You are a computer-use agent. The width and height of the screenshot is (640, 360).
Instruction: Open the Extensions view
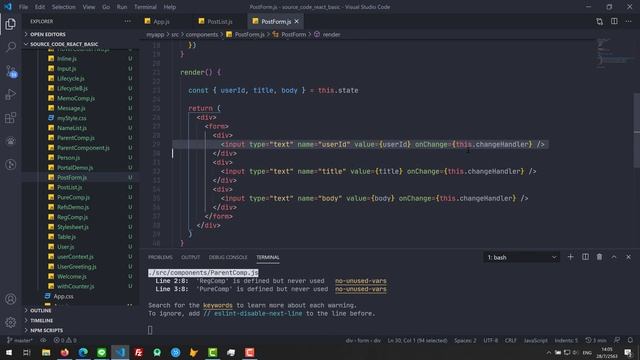click(x=11, y=118)
